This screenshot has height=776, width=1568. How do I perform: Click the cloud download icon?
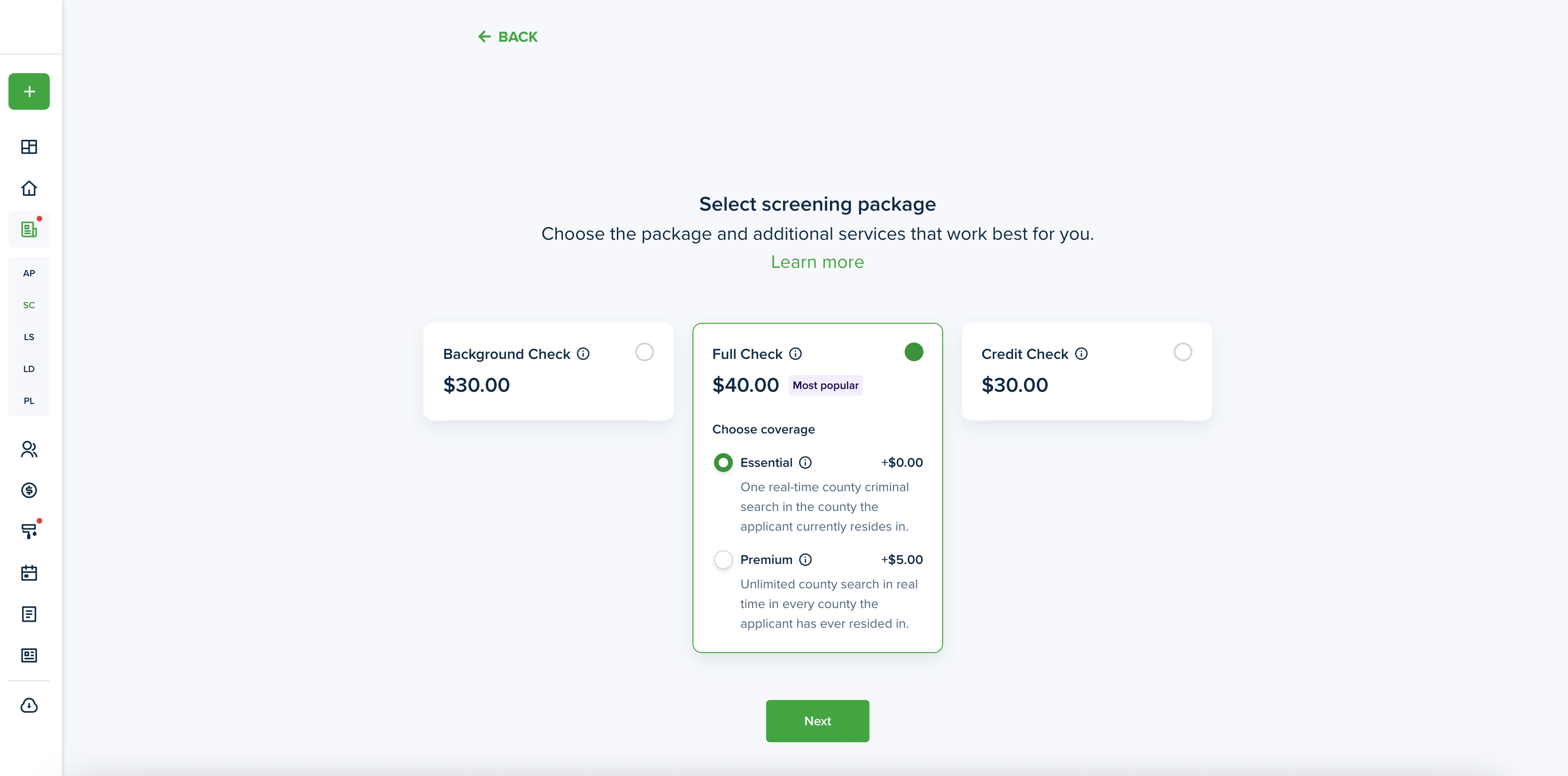[29, 706]
